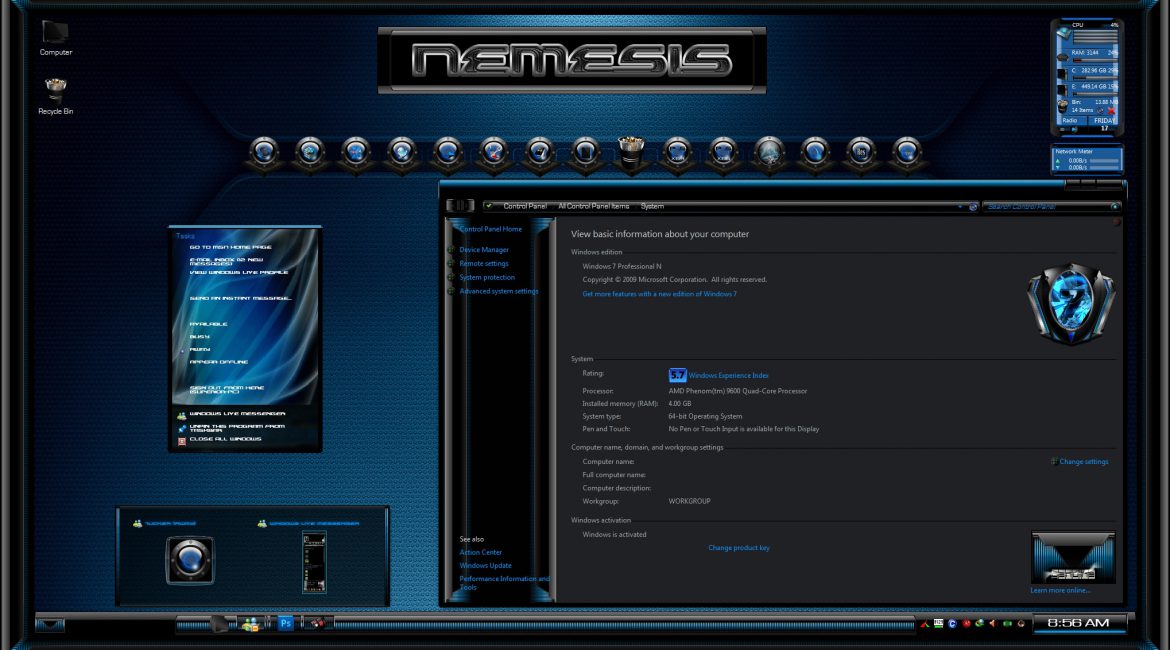This screenshot has height=650, width=1170.
Task: Open Performance Information and Tools
Action: (504, 583)
